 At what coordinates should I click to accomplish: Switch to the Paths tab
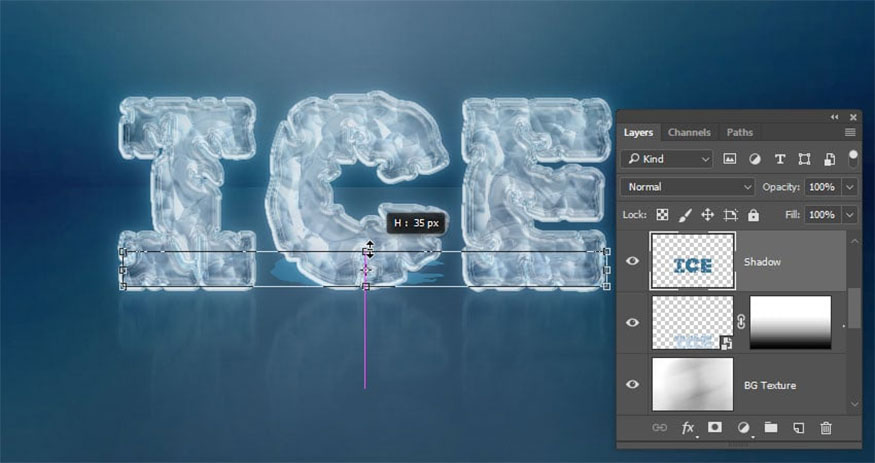point(739,132)
